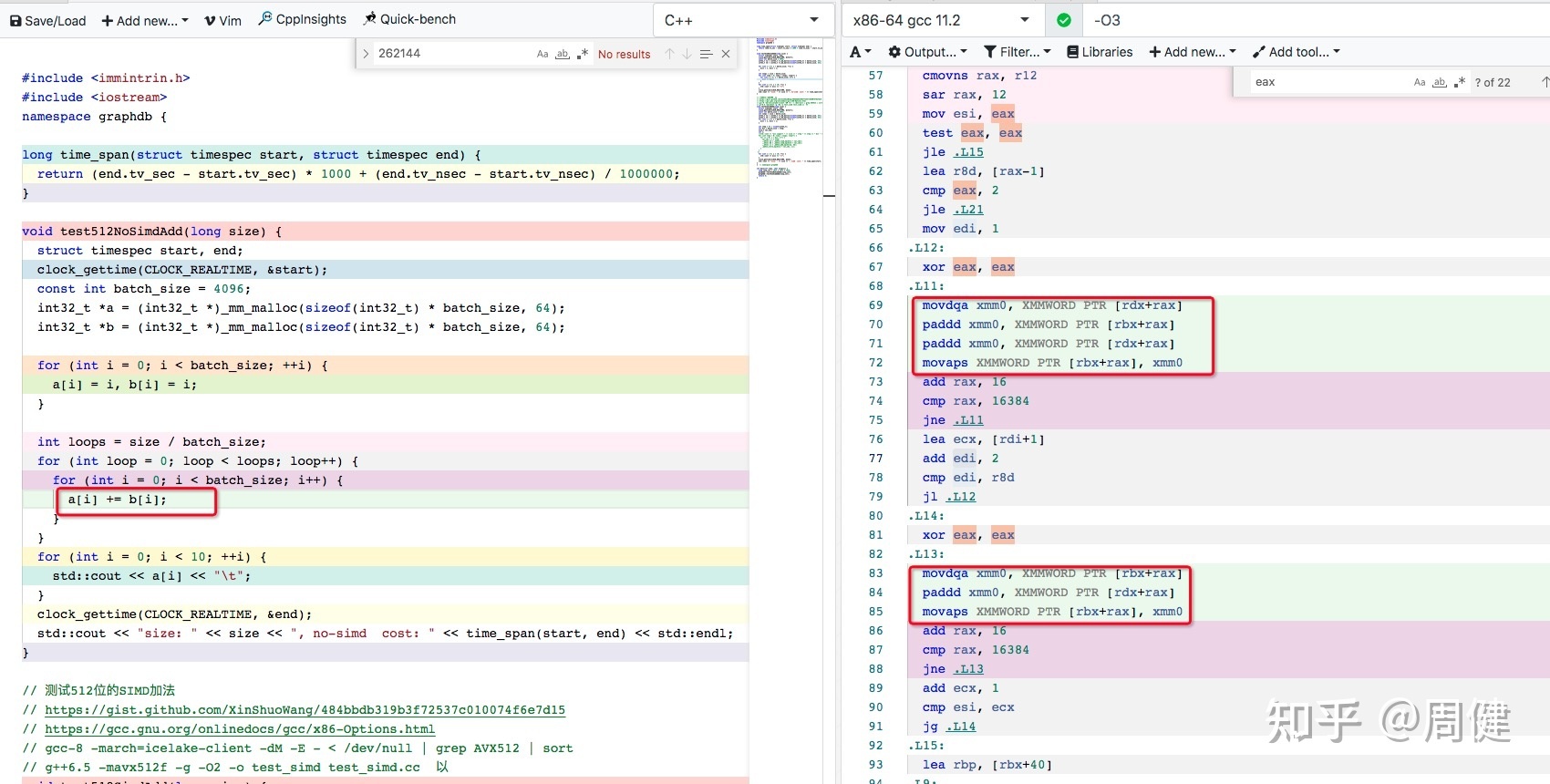Open the Output… options dropdown
Screen dimensions: 1550x784
(x=928, y=52)
